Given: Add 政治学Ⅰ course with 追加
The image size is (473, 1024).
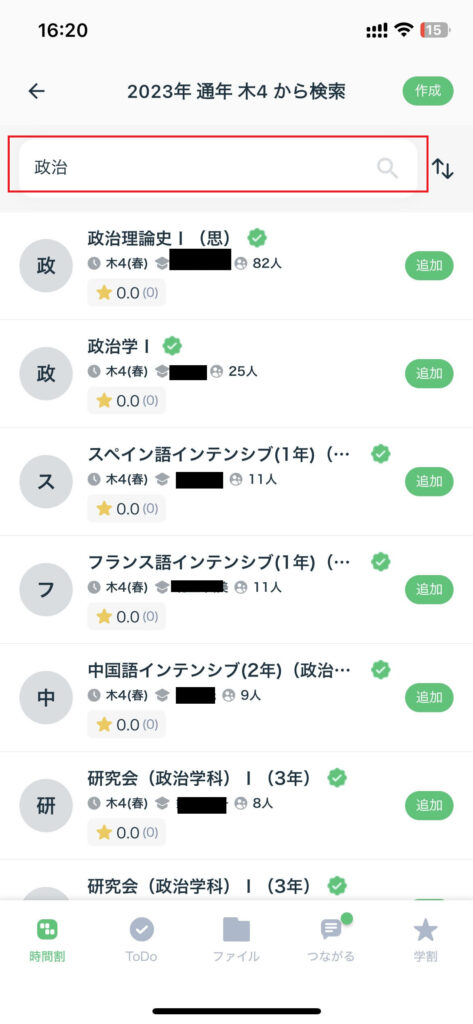Looking at the screenshot, I should (429, 374).
